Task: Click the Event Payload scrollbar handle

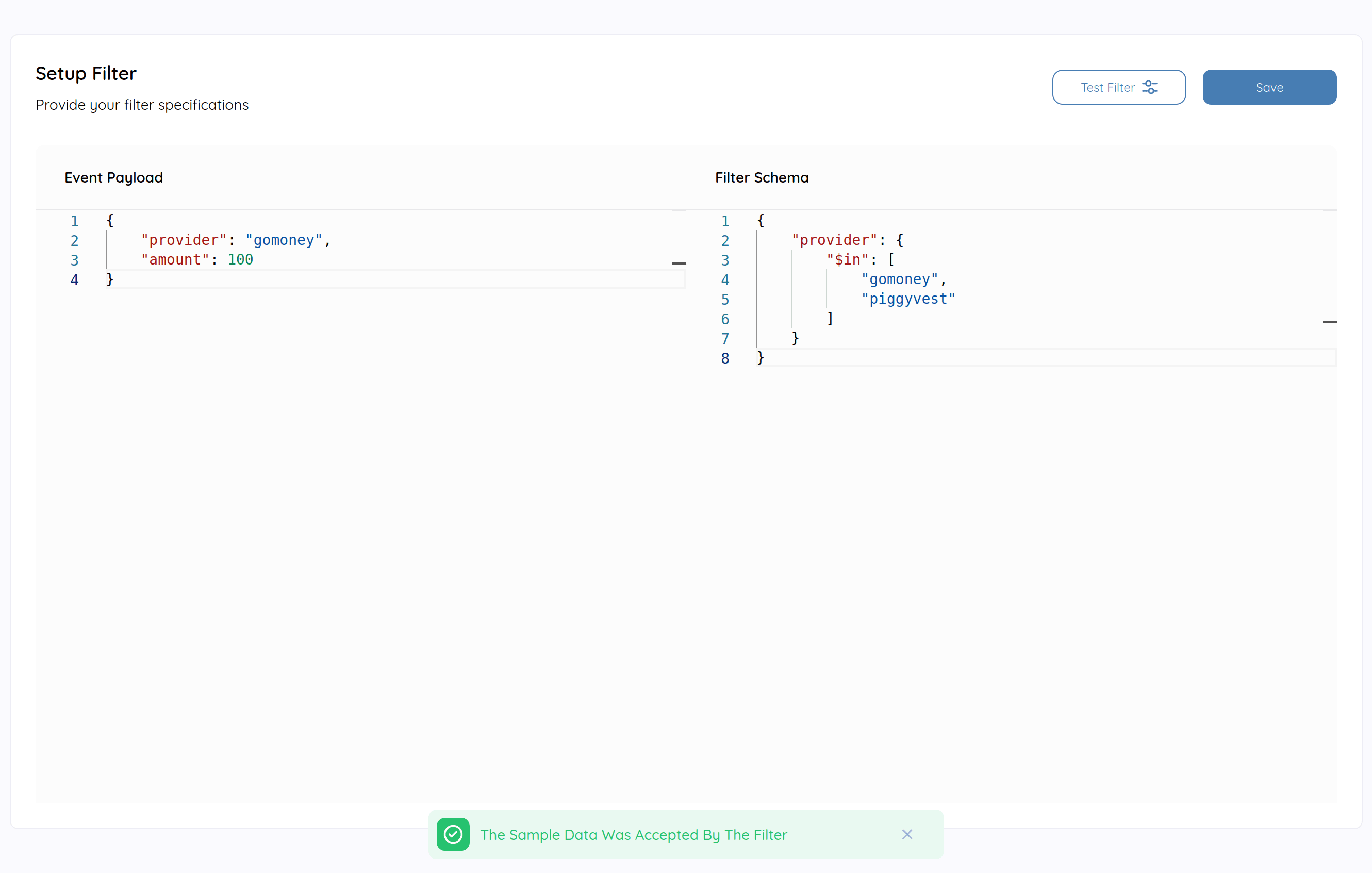Action: [680, 262]
